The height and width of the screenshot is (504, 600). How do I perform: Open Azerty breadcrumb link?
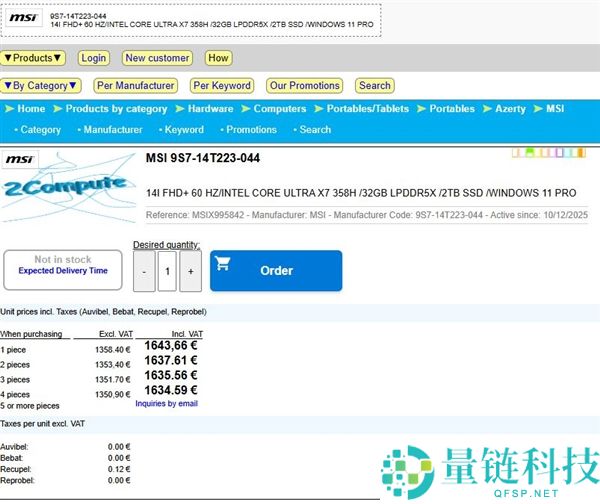click(510, 109)
